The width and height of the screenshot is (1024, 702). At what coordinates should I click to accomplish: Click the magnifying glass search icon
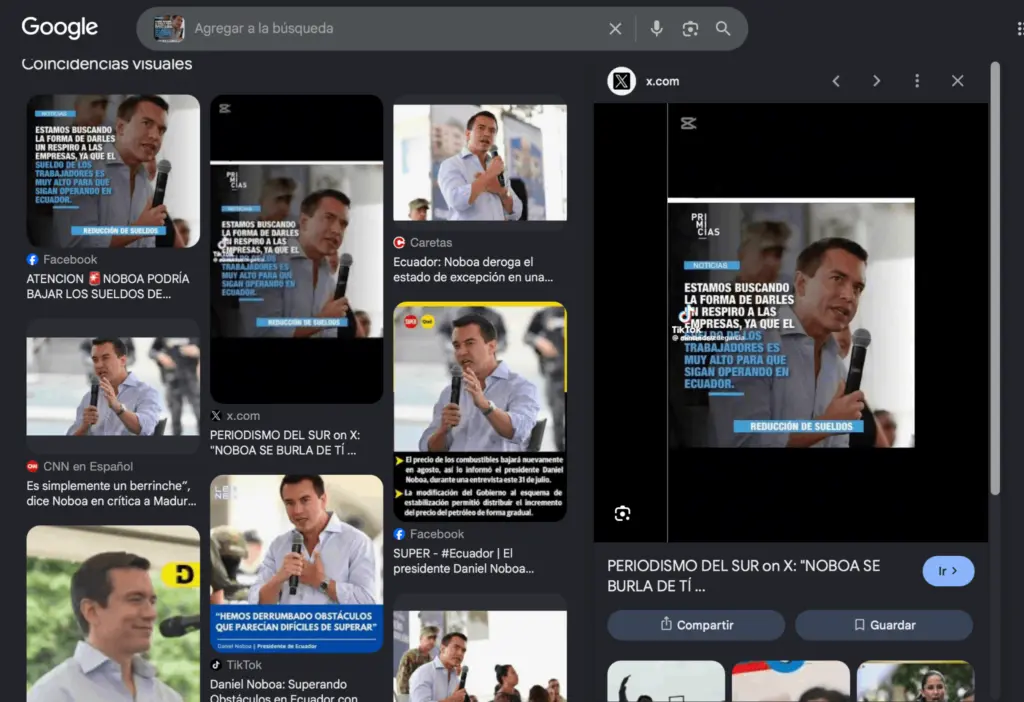tap(723, 29)
